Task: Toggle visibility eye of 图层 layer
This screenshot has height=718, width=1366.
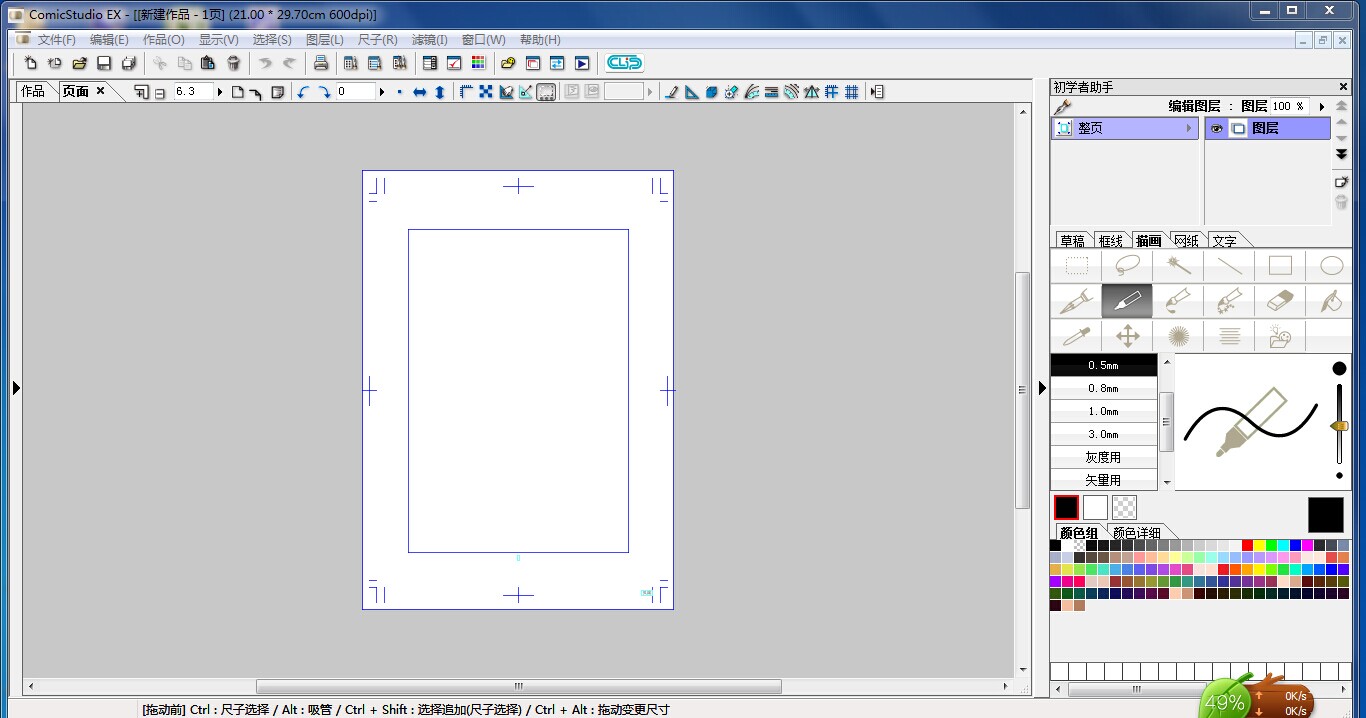Action: point(1217,129)
